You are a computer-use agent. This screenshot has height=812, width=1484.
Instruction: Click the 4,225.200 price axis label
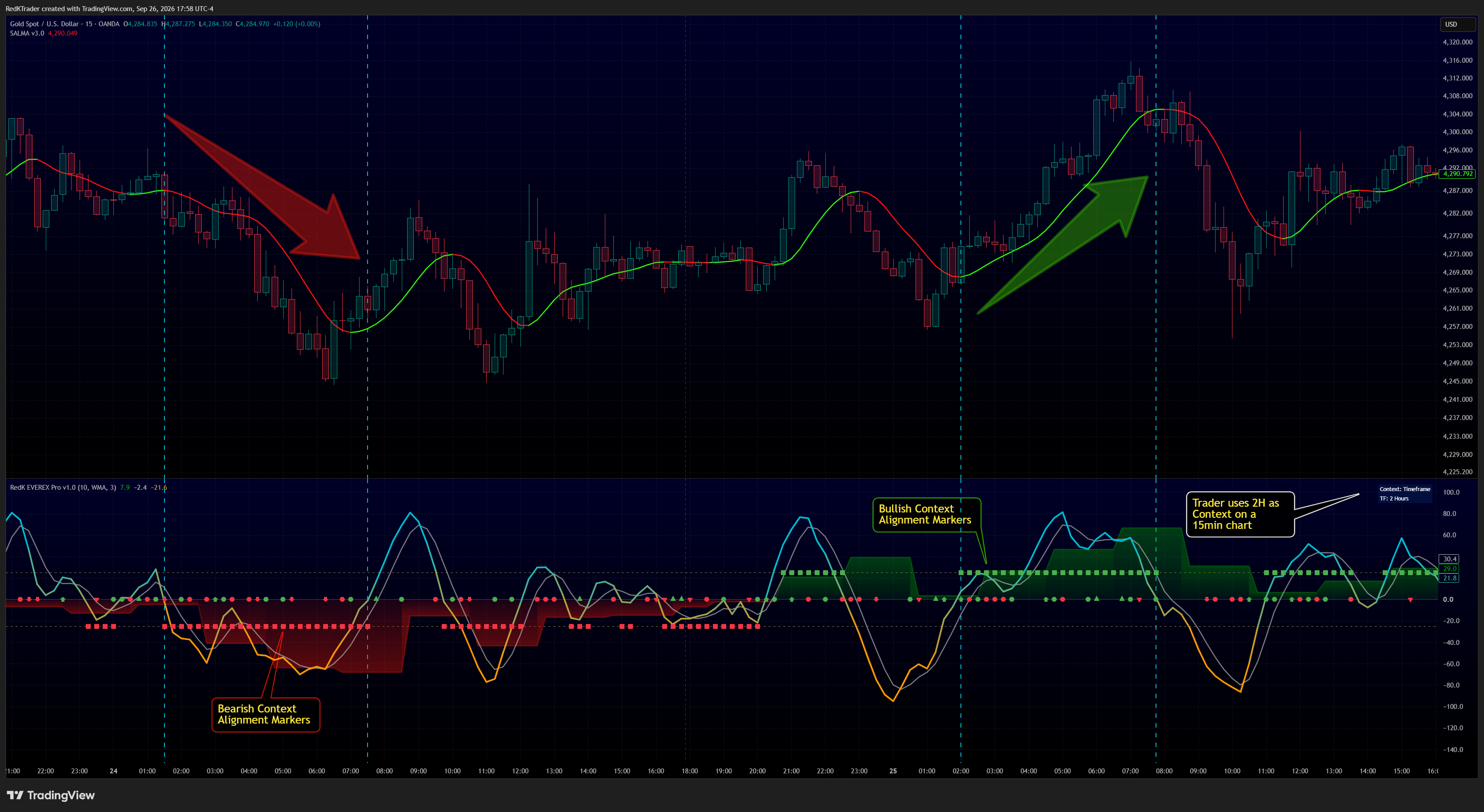1457,472
